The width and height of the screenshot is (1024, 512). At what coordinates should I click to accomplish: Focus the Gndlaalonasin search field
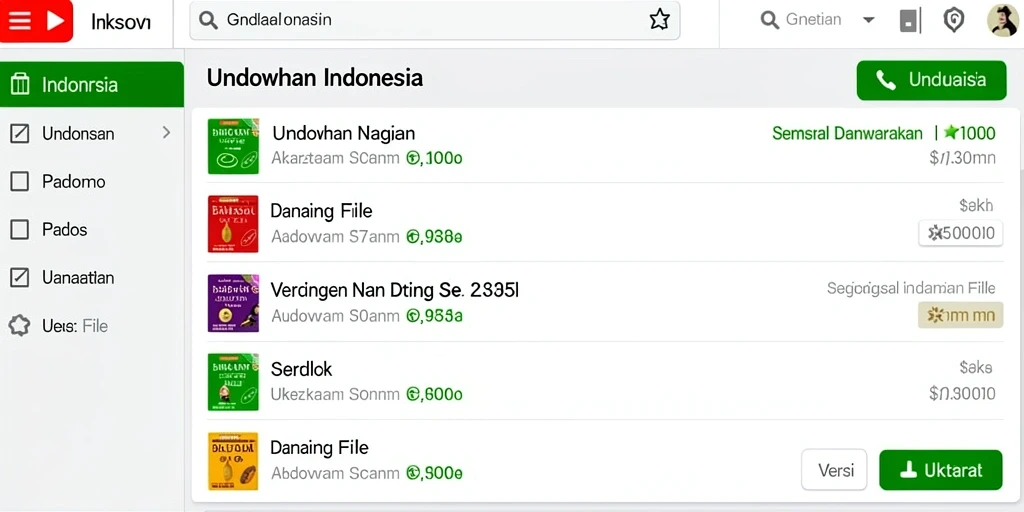[434, 20]
